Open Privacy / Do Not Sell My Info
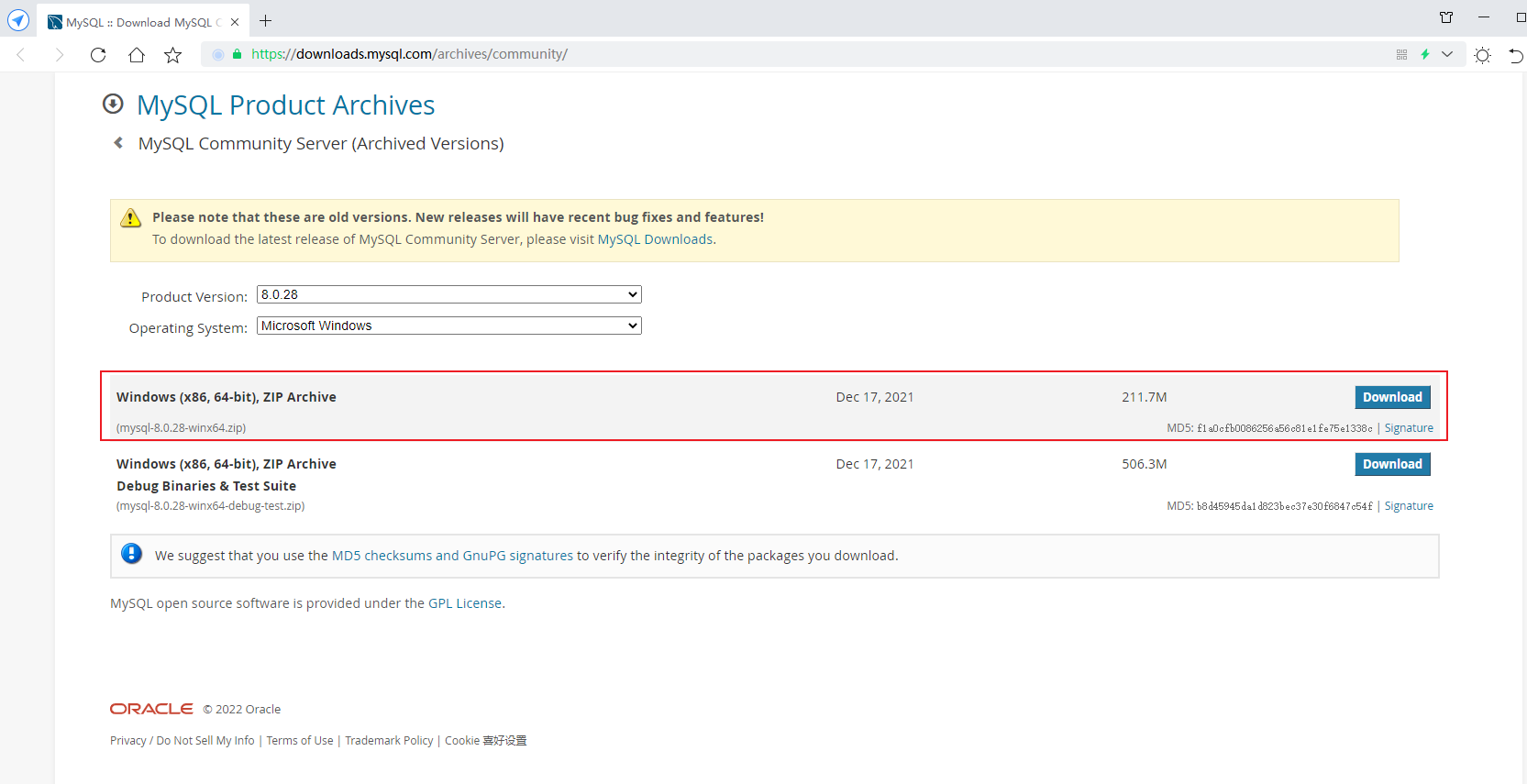The height and width of the screenshot is (784, 1527). pyautogui.click(x=183, y=741)
